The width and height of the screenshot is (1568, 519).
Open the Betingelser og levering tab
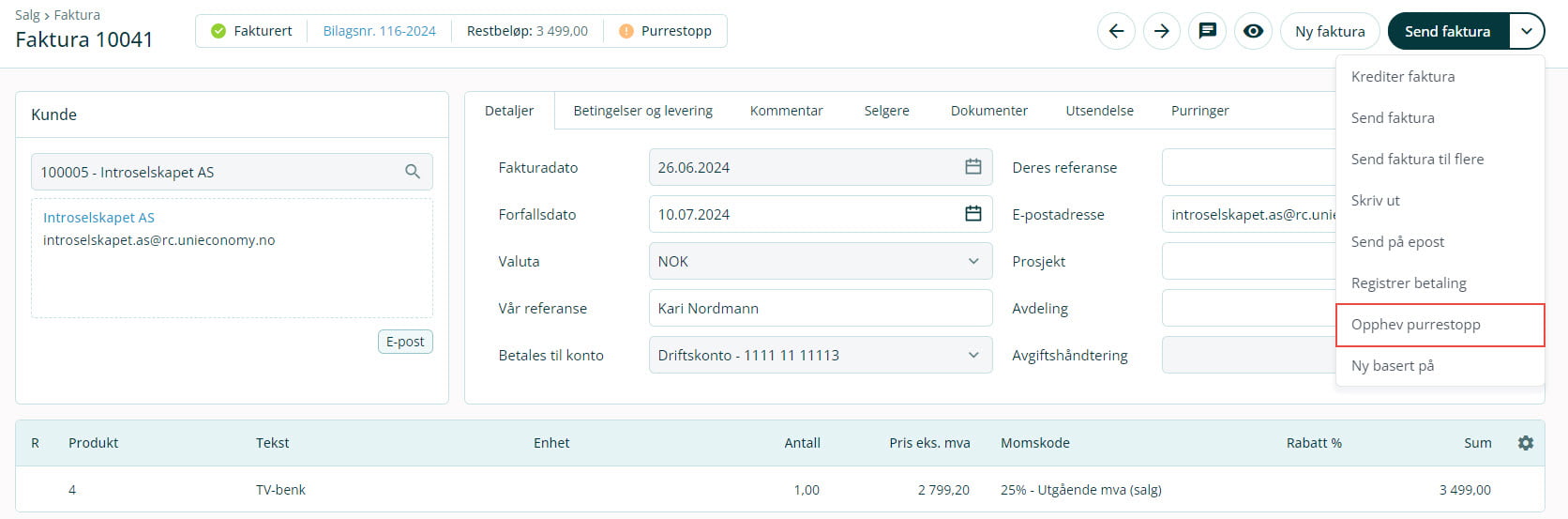(x=642, y=111)
